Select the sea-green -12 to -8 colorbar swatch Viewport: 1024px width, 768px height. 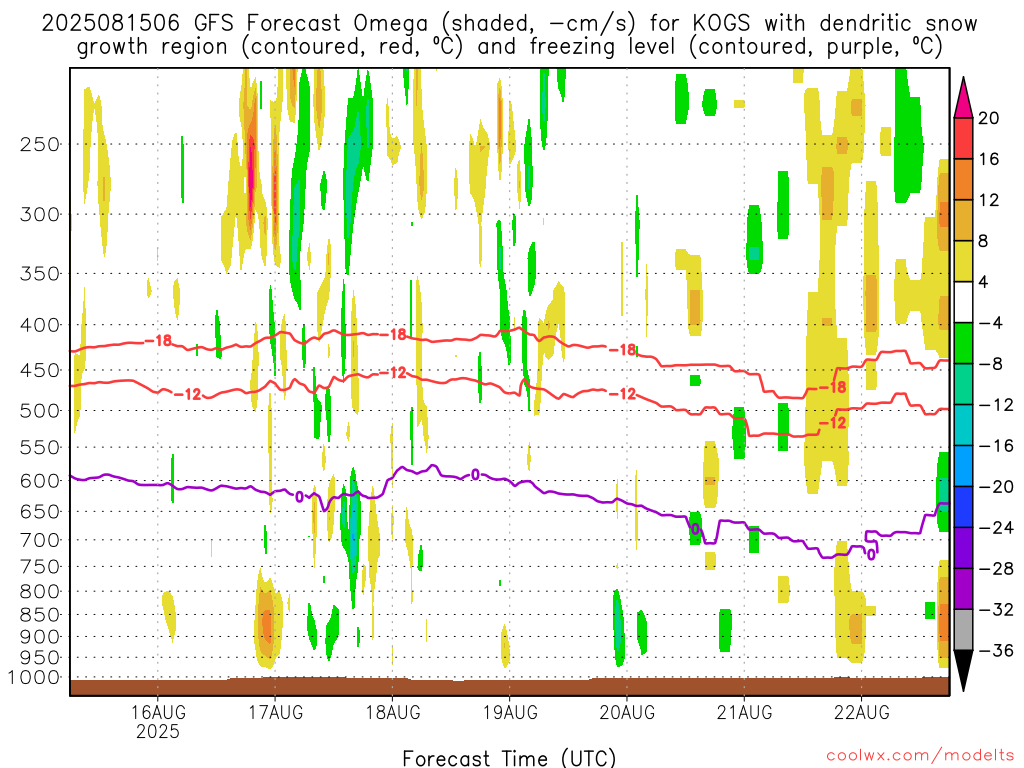[963, 384]
